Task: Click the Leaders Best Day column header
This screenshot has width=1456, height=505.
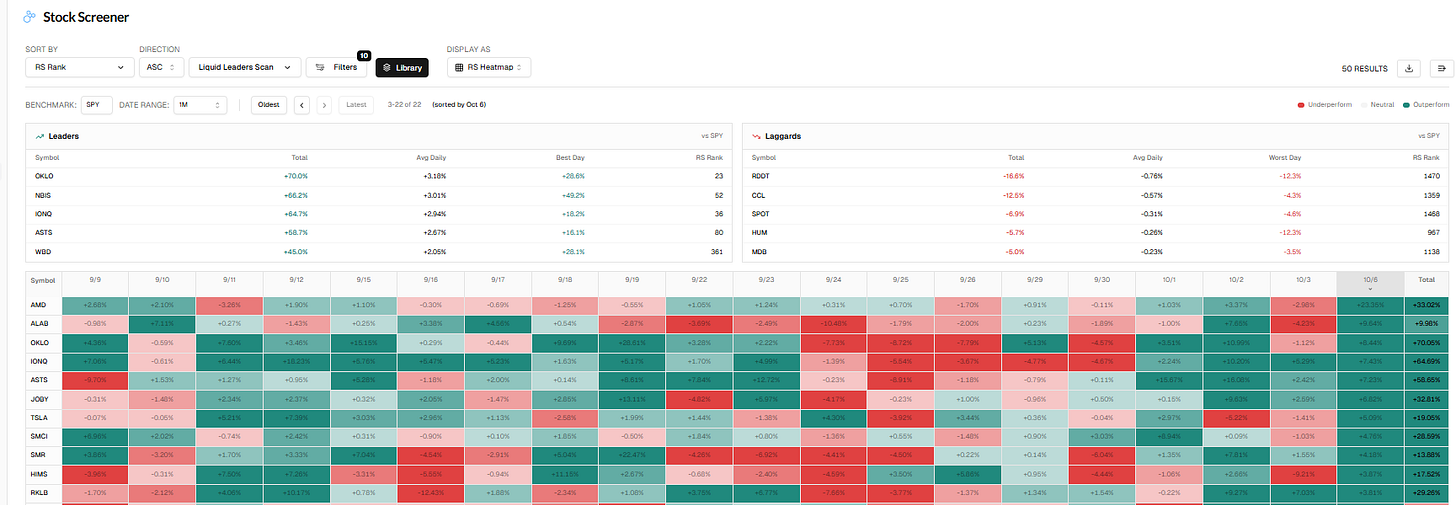Action: pos(569,157)
